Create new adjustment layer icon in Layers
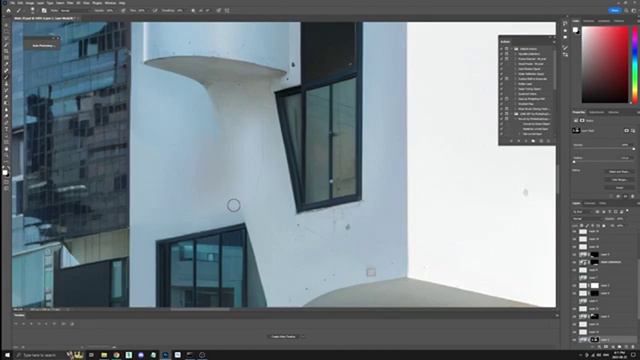Screen dimensions: 640x360 [x=613, y=346]
